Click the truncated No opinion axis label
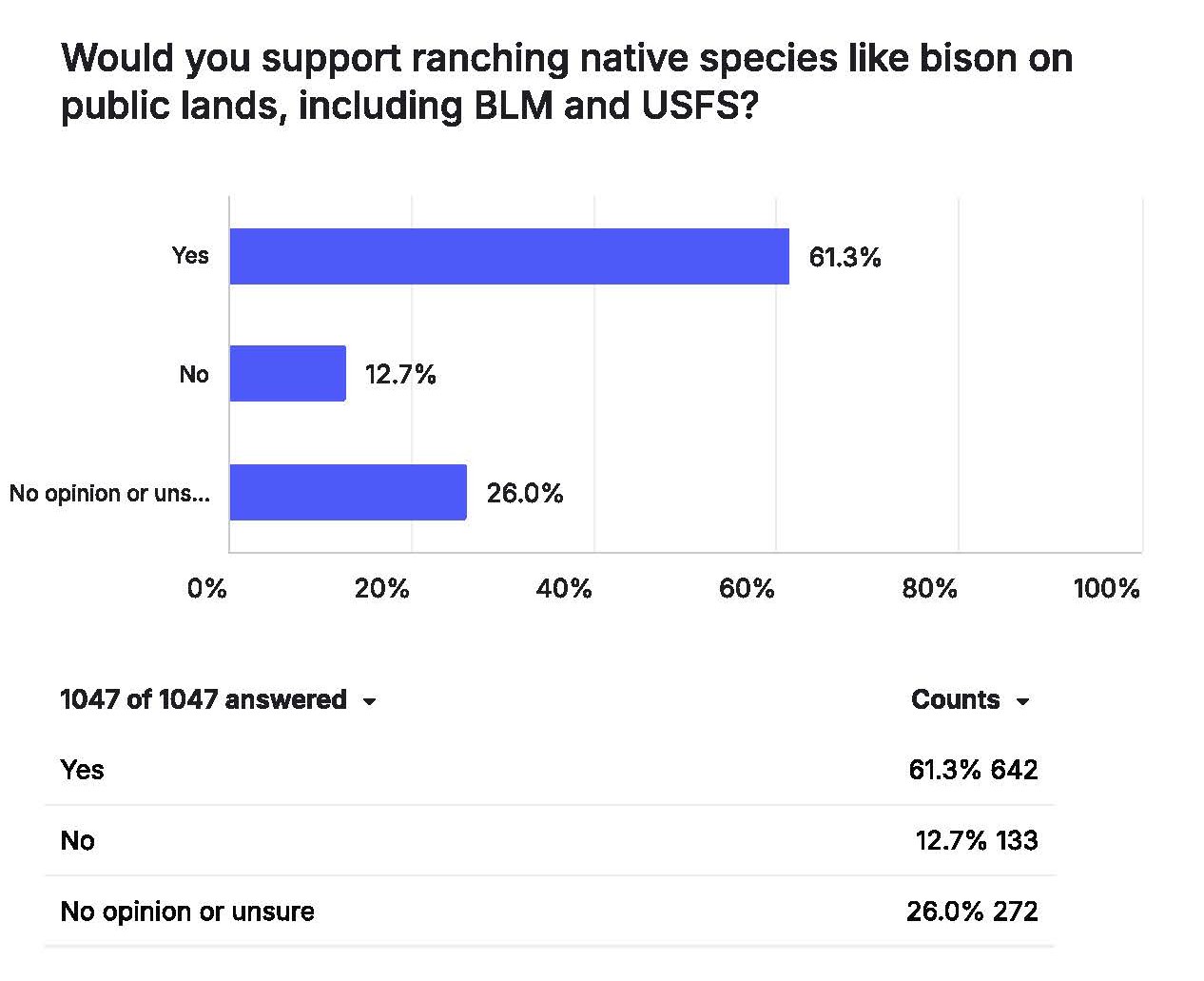 pos(109,493)
